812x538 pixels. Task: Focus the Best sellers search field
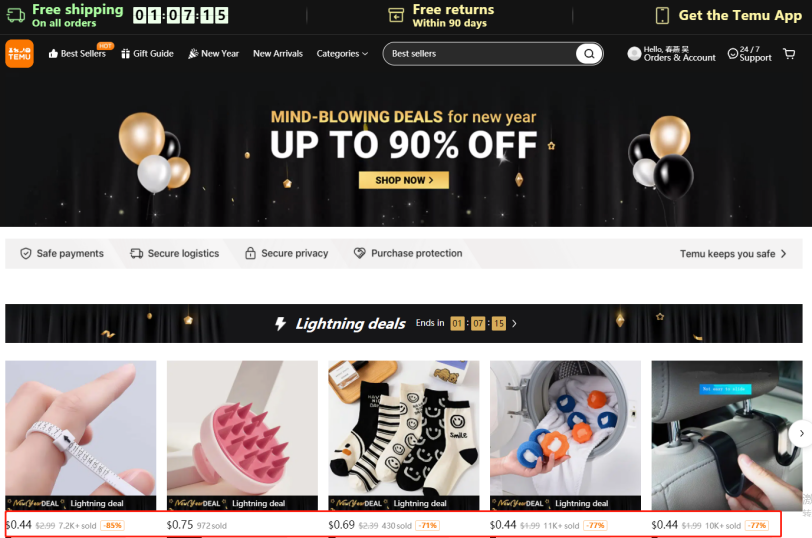point(479,53)
